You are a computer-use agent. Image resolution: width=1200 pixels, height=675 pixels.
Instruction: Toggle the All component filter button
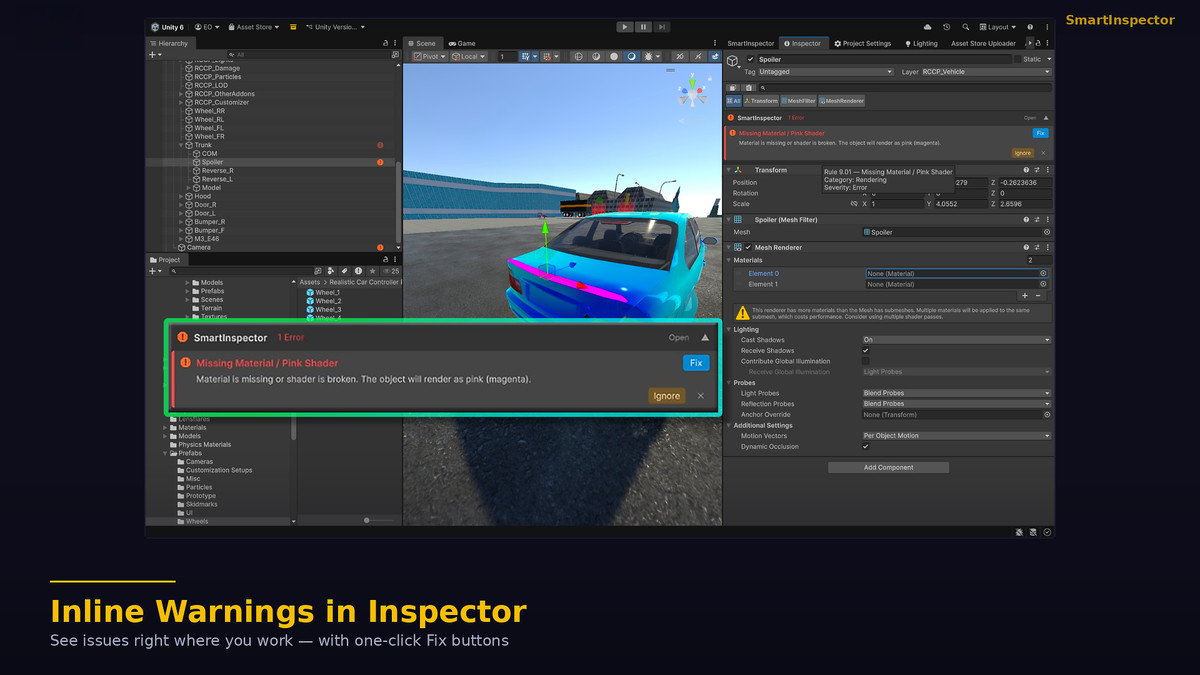click(734, 101)
